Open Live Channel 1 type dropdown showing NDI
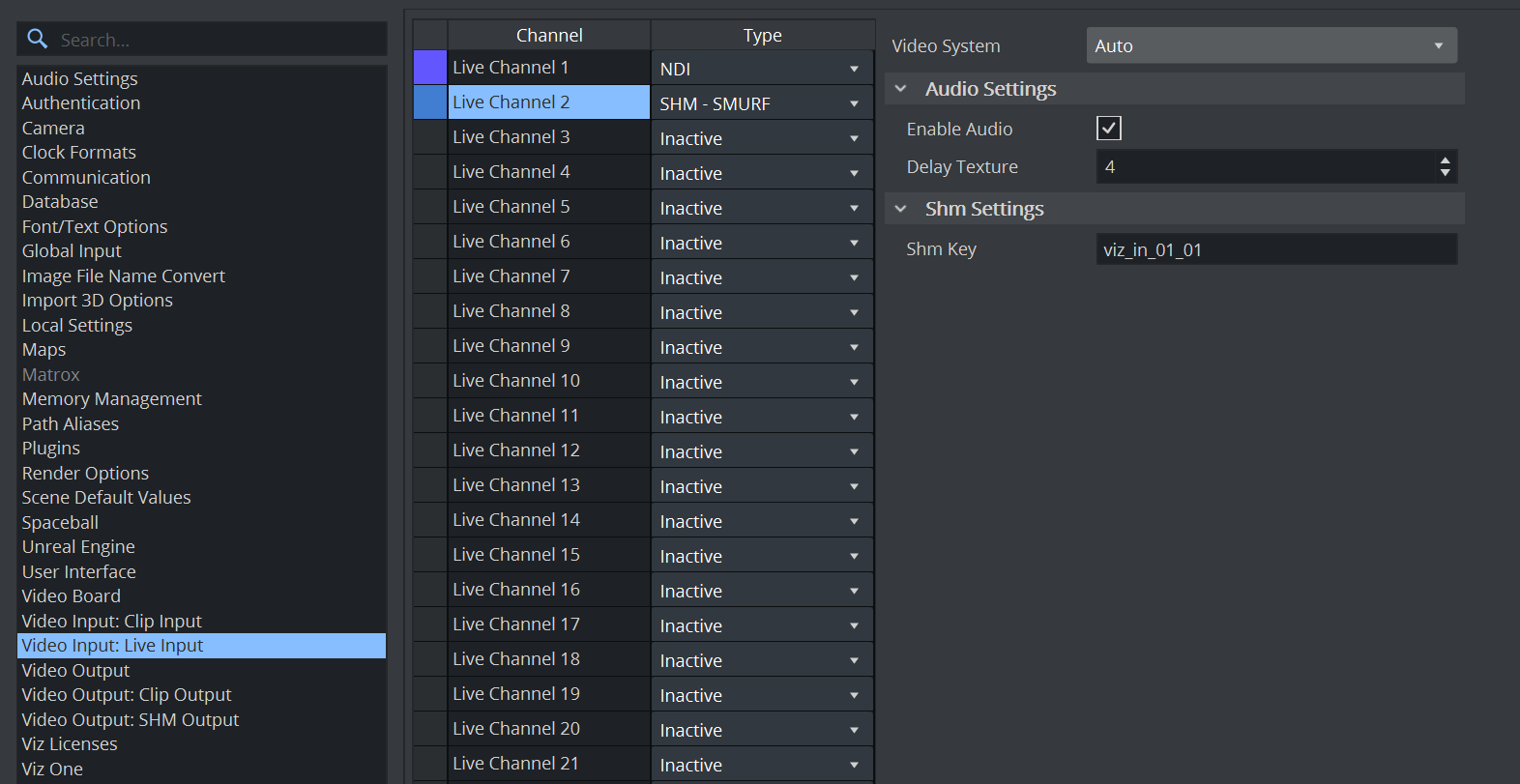The height and width of the screenshot is (784, 1520). pyautogui.click(x=761, y=69)
